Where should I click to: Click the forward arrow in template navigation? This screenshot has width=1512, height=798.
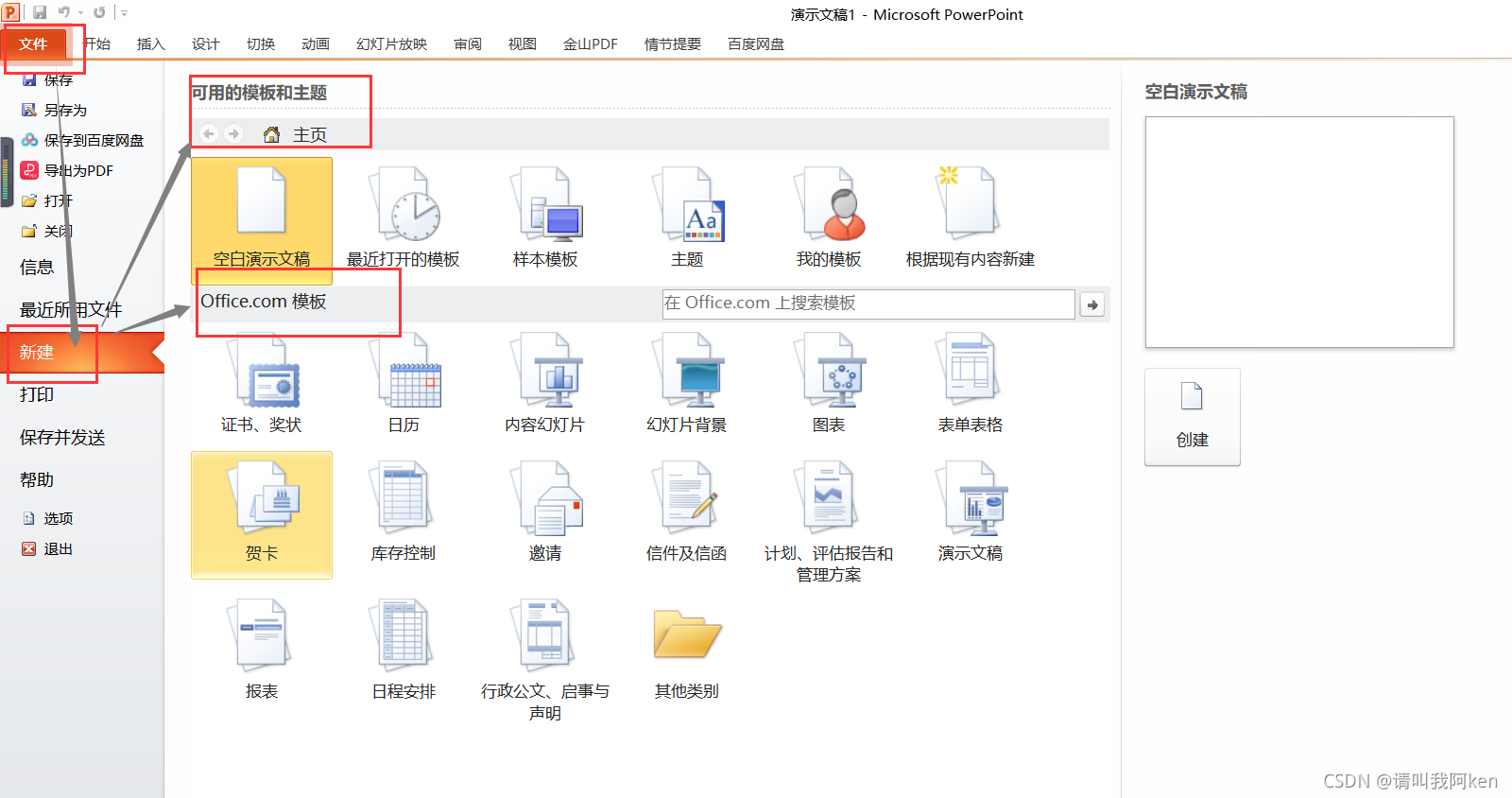point(233,134)
